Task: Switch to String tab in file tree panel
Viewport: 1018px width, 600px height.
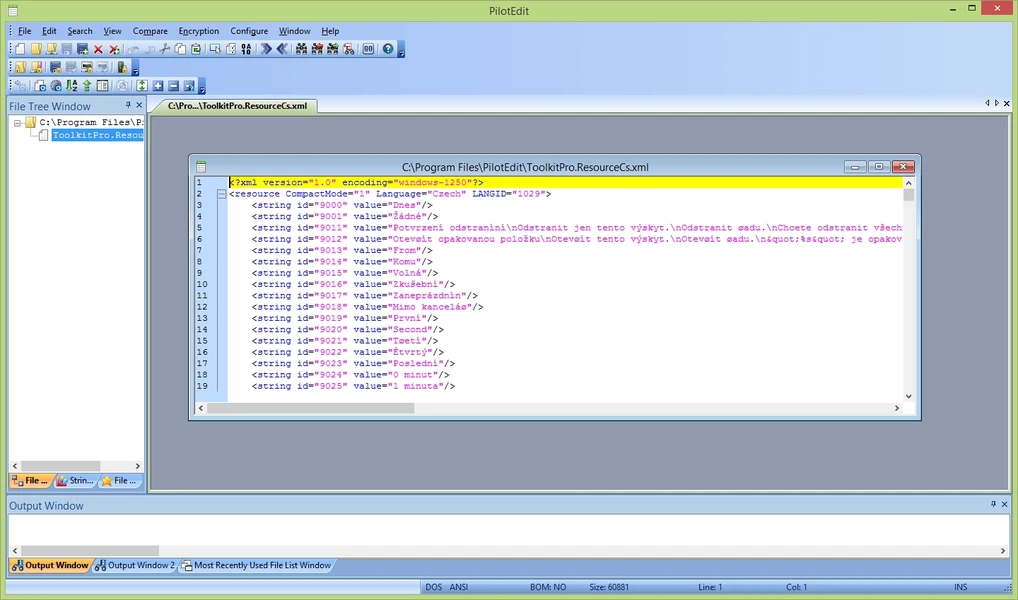Action: (76, 481)
